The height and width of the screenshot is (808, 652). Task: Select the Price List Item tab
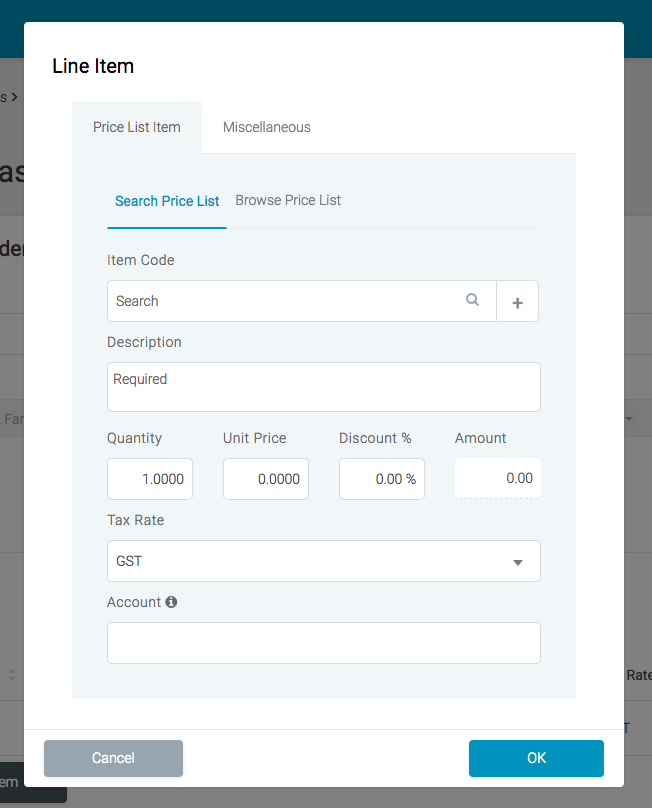(x=136, y=127)
